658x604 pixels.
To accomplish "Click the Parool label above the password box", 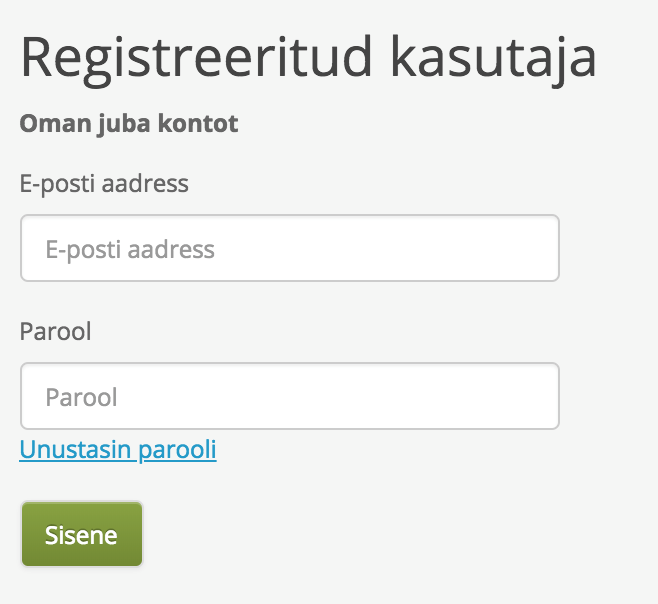I will click(55, 331).
